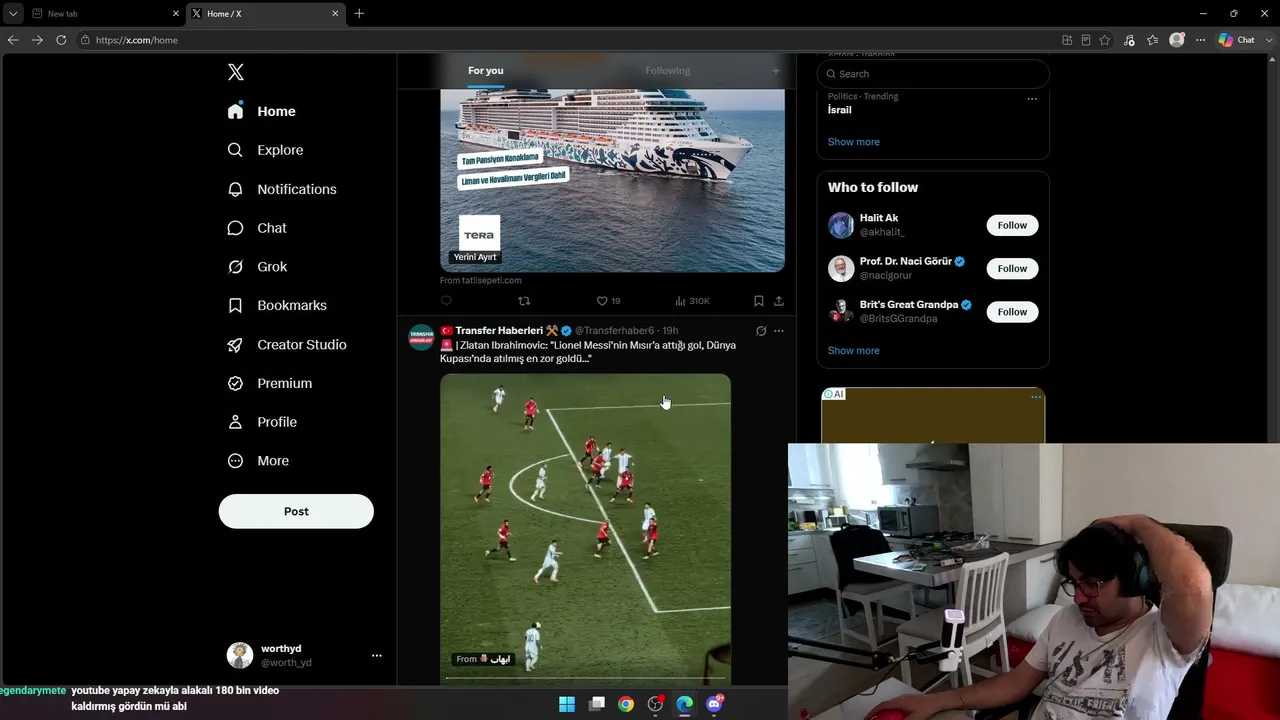Open your Profile page

(x=262, y=422)
